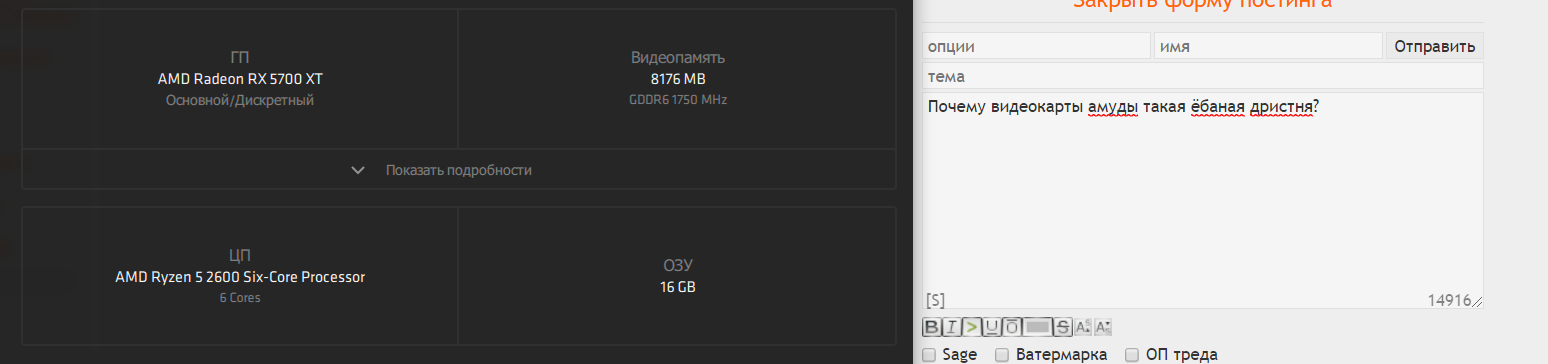Grab the textarea resize handle corner
Screen dimensions: 1548x364
tap(1477, 302)
